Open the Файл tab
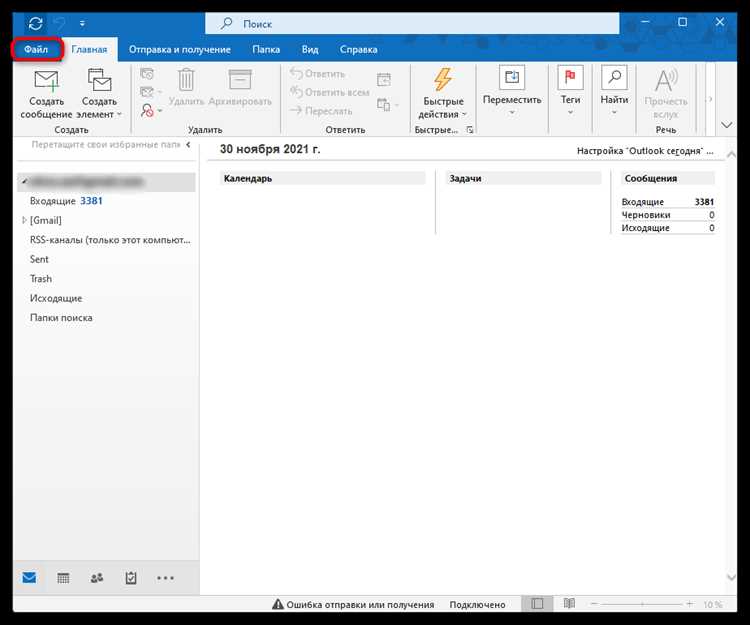Viewport: 750px width, 625px height. point(36,49)
